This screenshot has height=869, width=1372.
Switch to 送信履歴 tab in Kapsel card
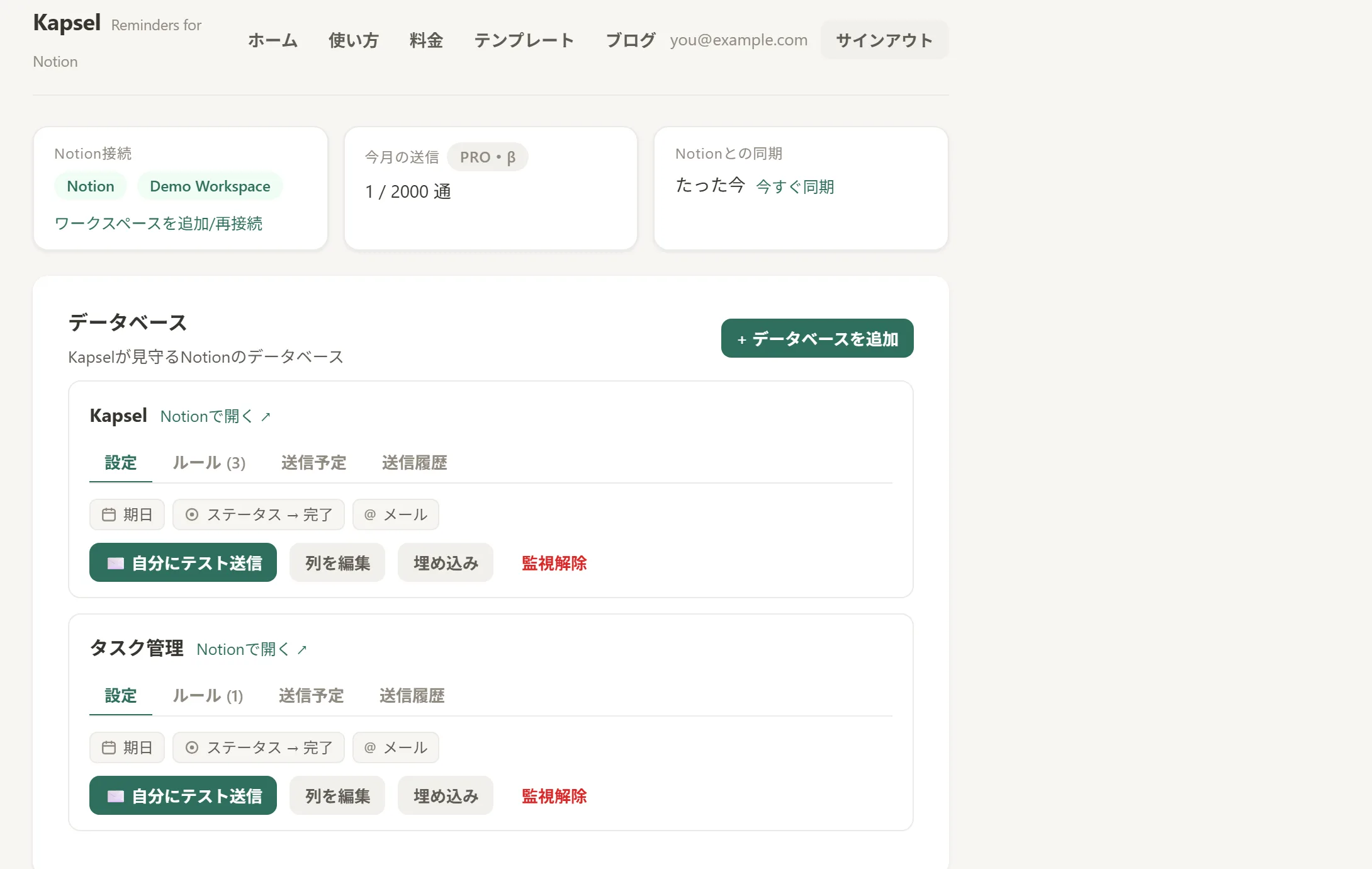tap(414, 463)
